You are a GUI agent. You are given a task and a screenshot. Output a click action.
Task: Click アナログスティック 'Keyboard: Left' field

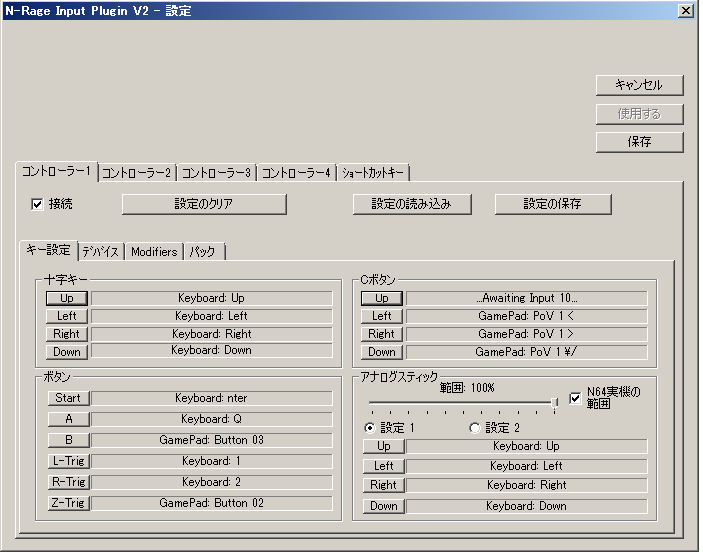(x=526, y=466)
